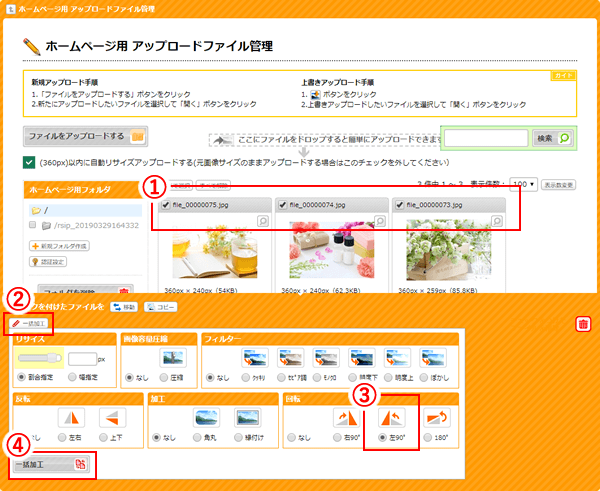Open the display count (表示件数) dropdown
600x491 pixels.
click(x=524, y=185)
